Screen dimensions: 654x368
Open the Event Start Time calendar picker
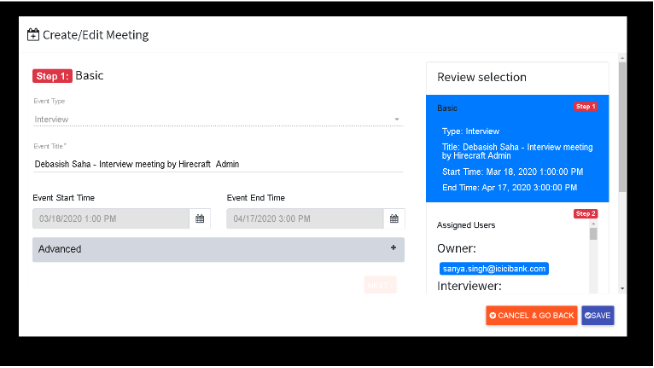tap(200, 219)
